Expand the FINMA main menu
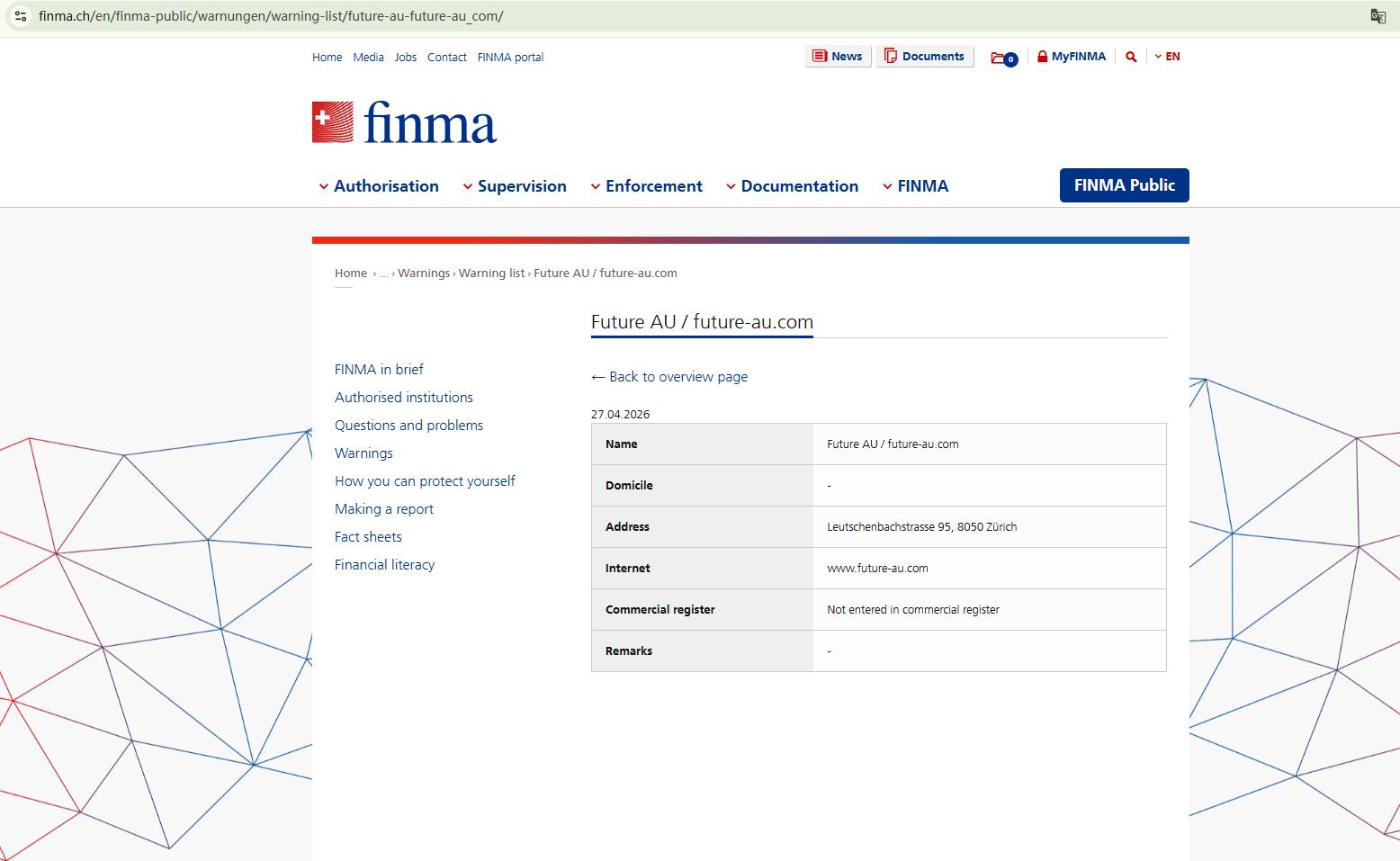The image size is (1400, 861). pyautogui.click(x=915, y=186)
